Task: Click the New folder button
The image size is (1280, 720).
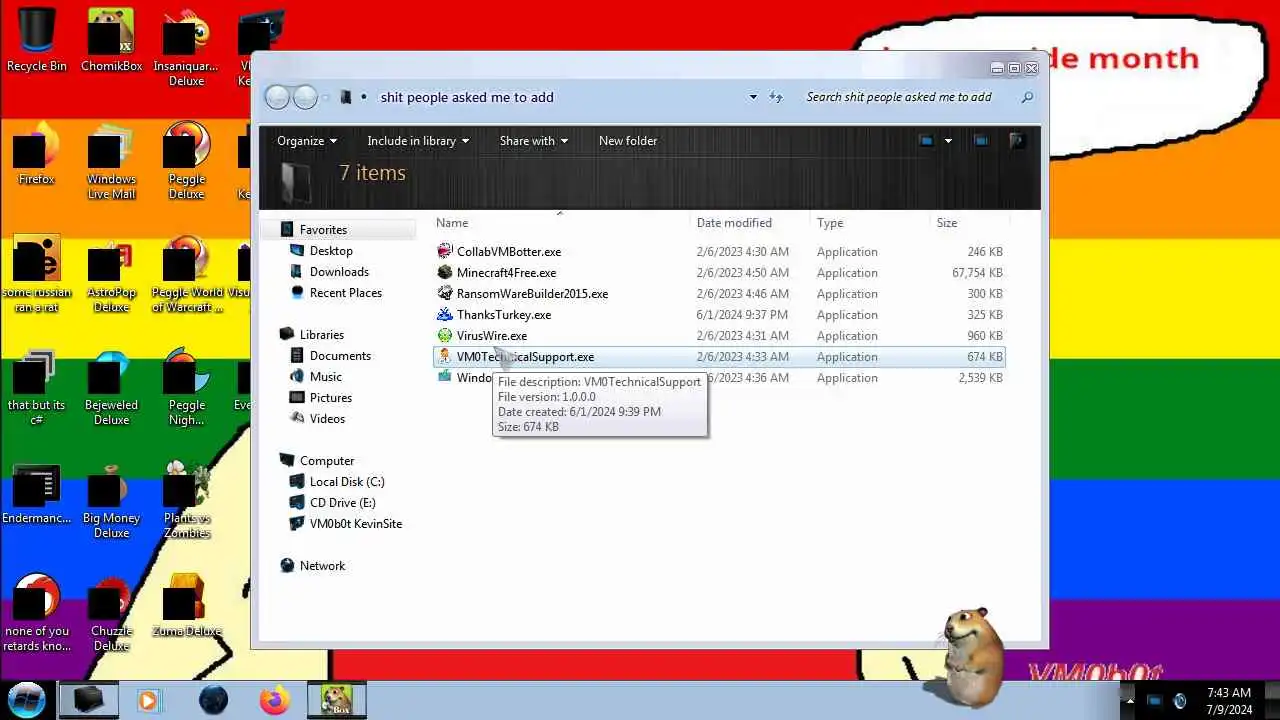Action: 628,141
